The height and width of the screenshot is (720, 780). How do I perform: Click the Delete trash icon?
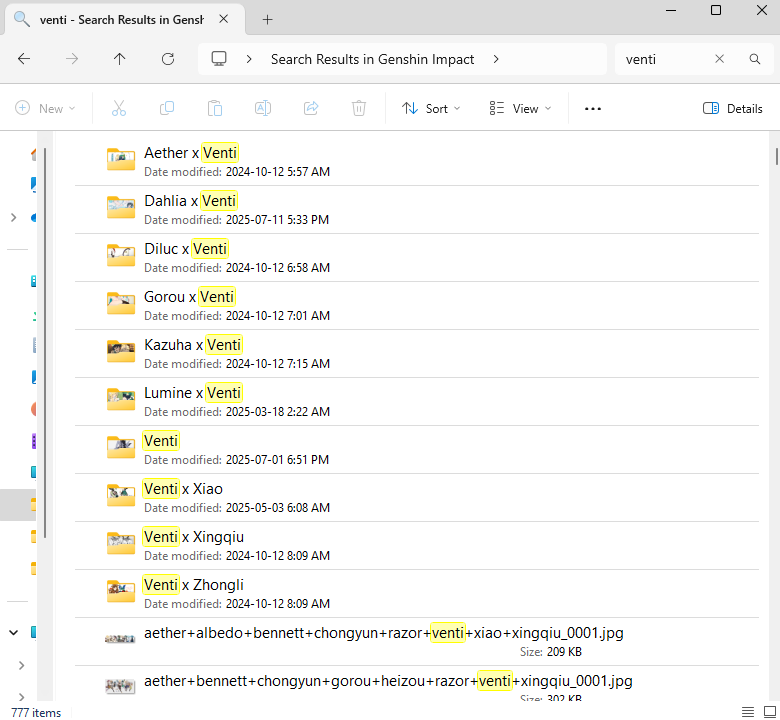(359, 108)
